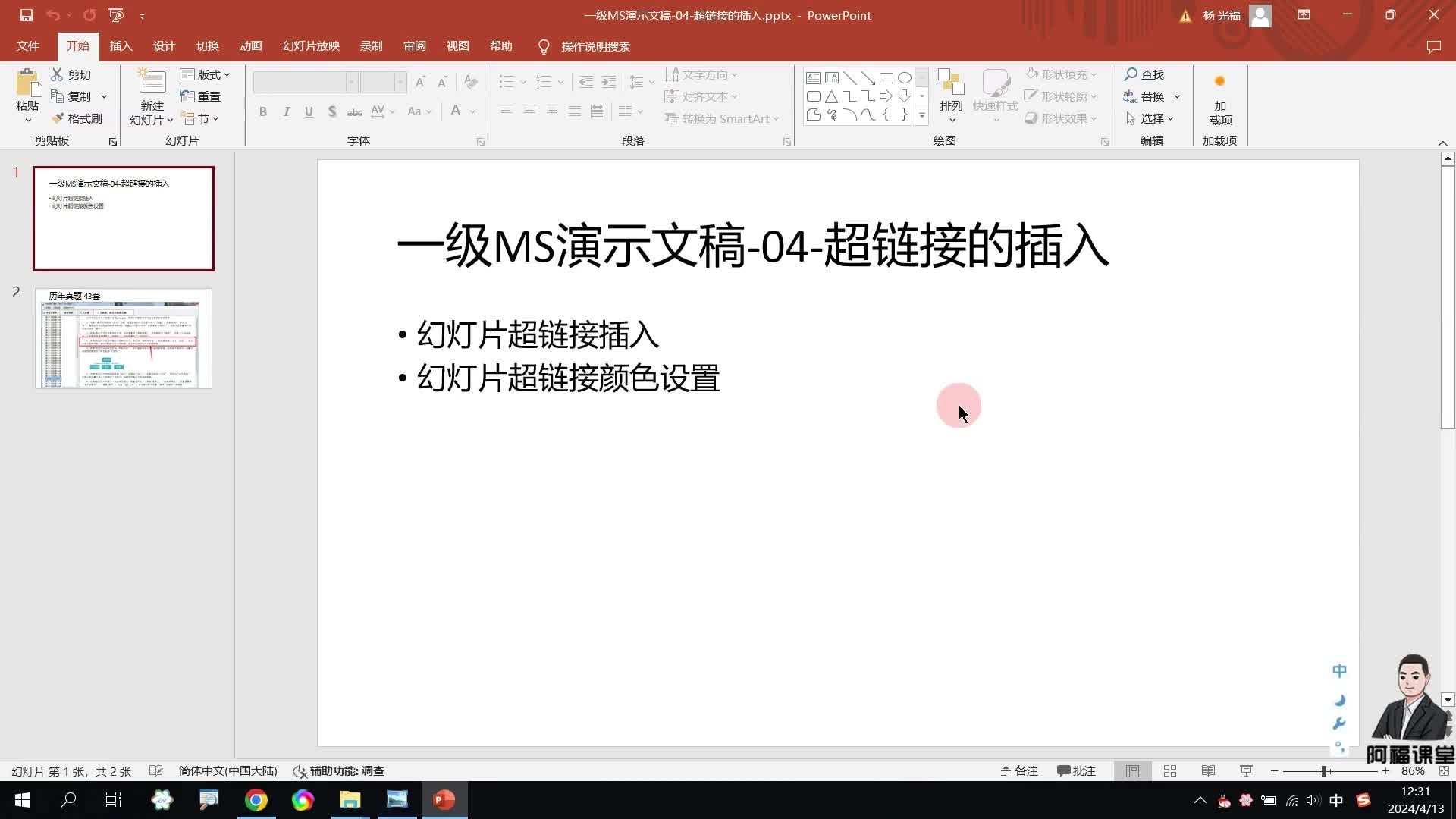Viewport: 1456px width, 819px height.
Task: Switch to the Insert (插入) tab
Action: [121, 46]
